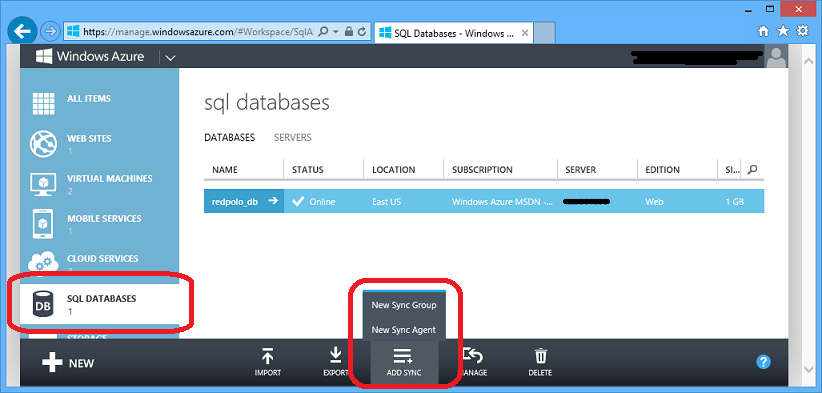822x393 pixels.
Task: Click the Import upload icon
Action: coord(267,356)
